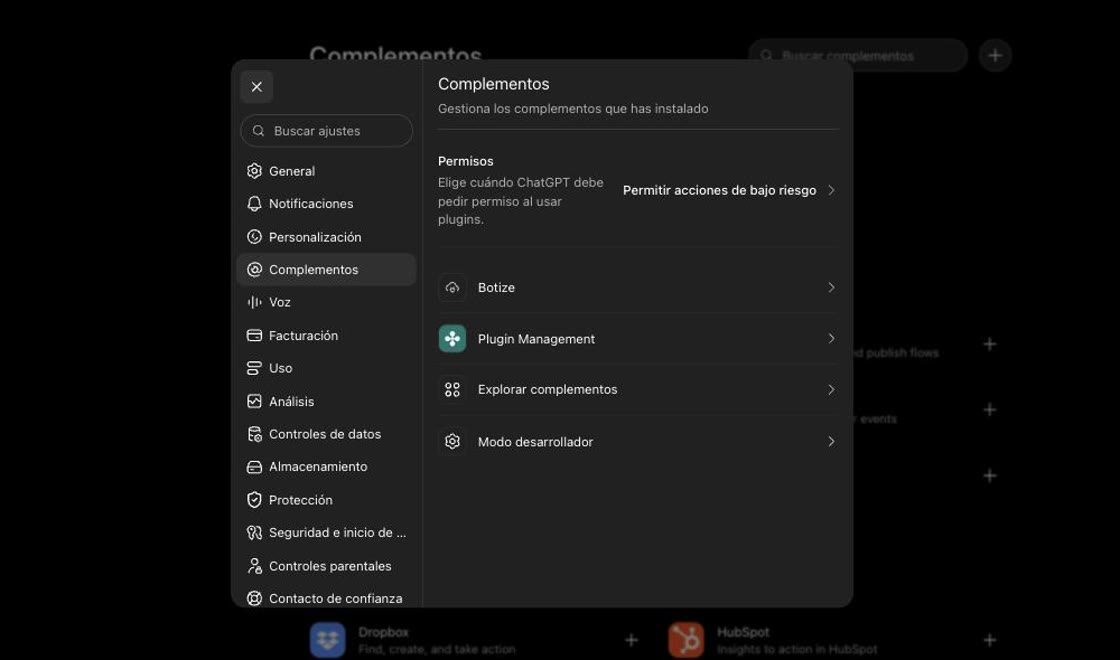Image resolution: width=1120 pixels, height=660 pixels.
Task: Click chevron on Modo desarrollador row
Action: (x=831, y=441)
